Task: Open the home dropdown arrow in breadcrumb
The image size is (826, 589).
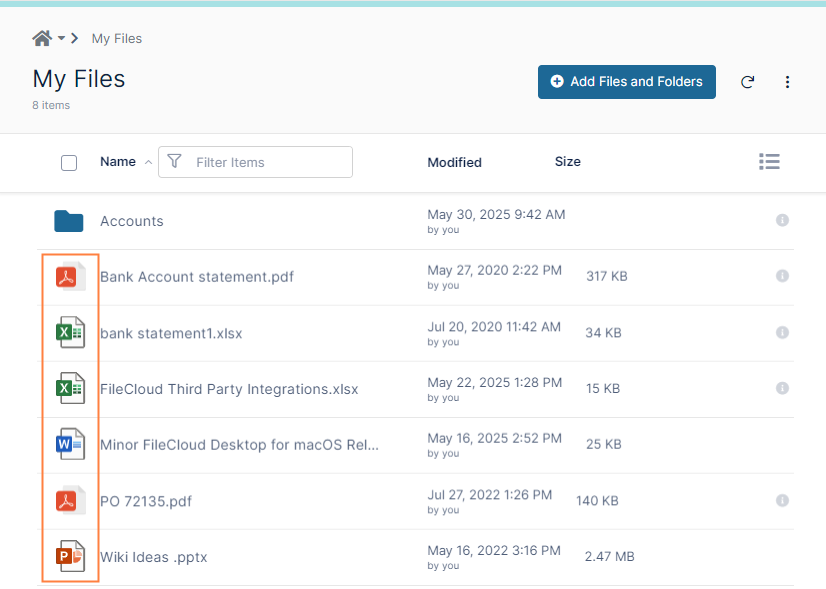Action: pos(61,38)
